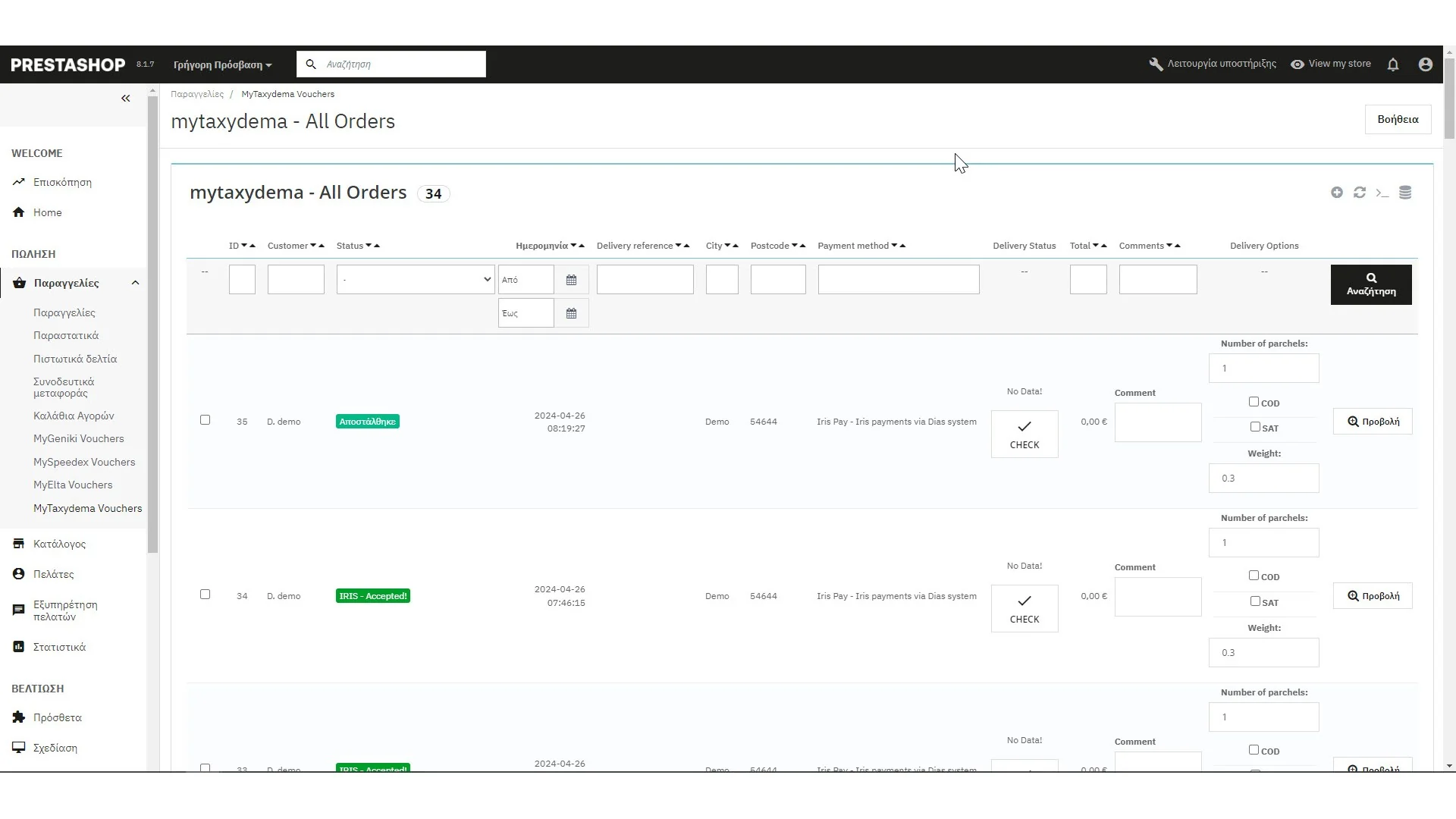Open the user profile avatar menu
This screenshot has width=1456, height=819.
click(1426, 64)
